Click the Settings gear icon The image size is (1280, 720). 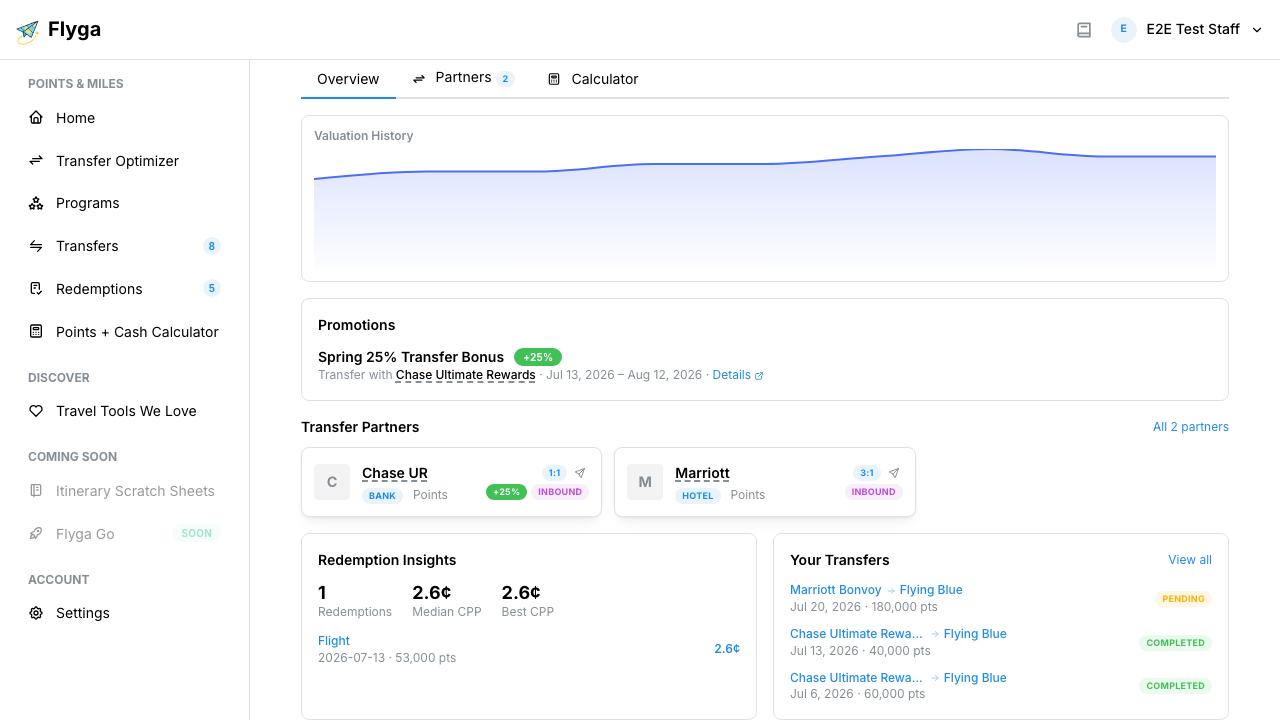tap(36, 613)
